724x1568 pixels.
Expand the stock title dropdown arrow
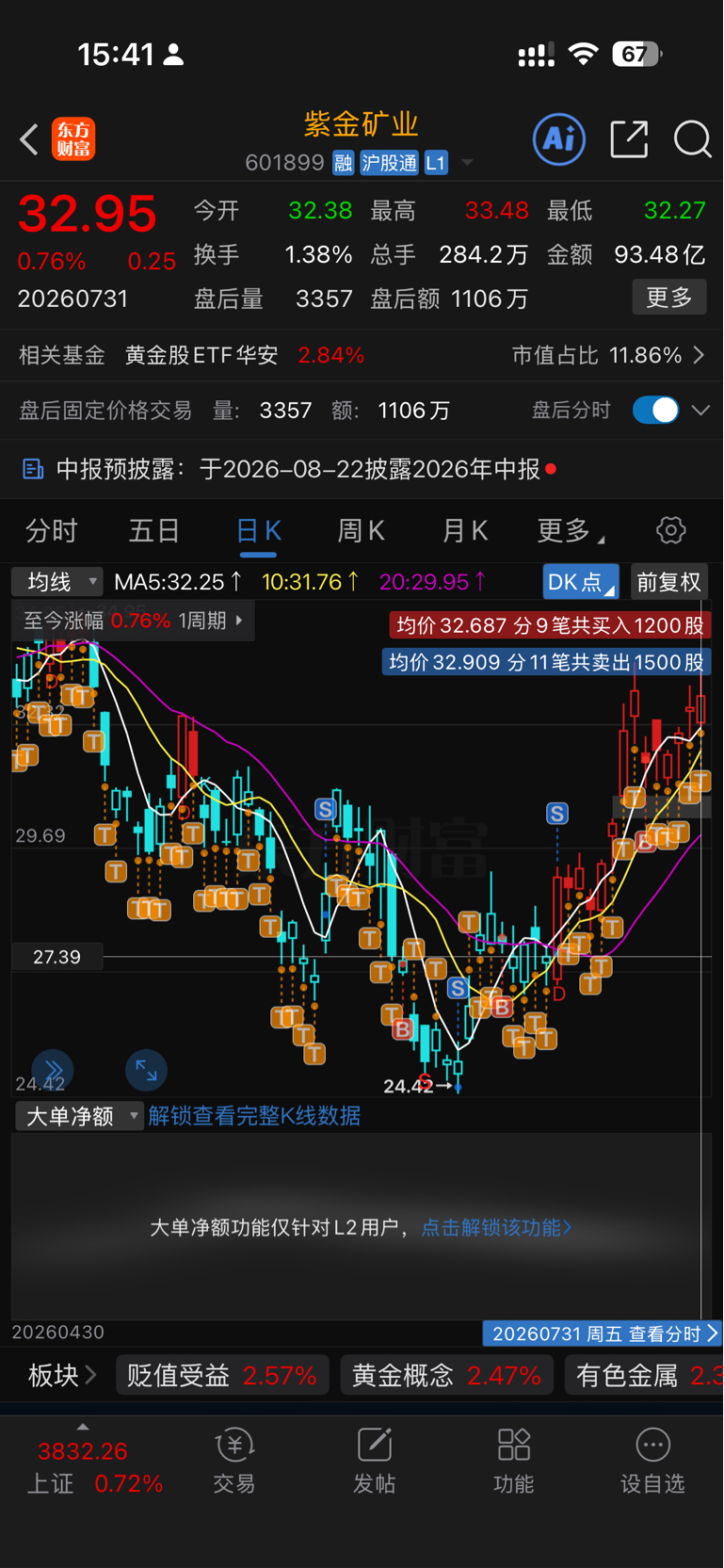467,164
